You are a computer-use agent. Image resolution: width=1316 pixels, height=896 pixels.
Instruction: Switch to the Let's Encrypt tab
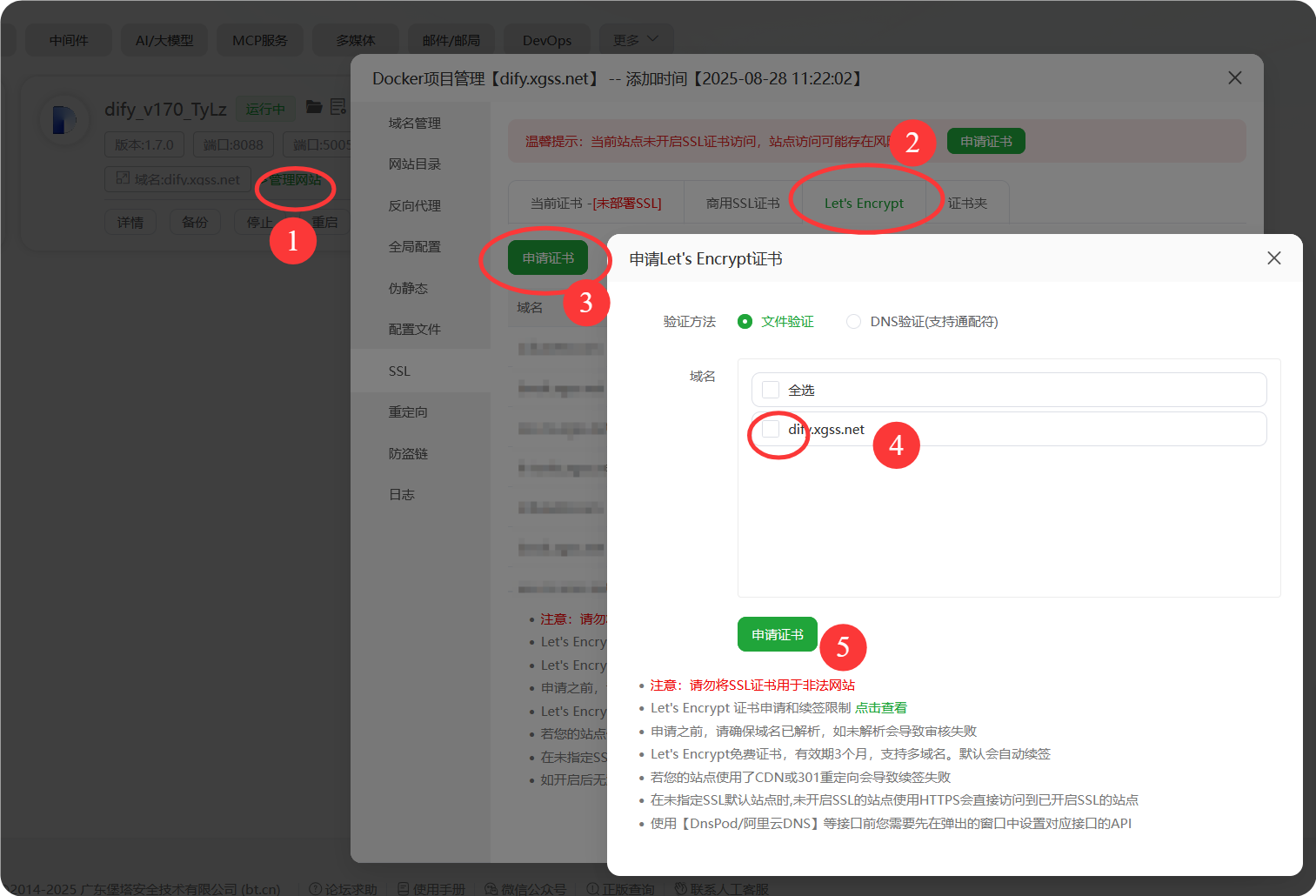point(863,204)
